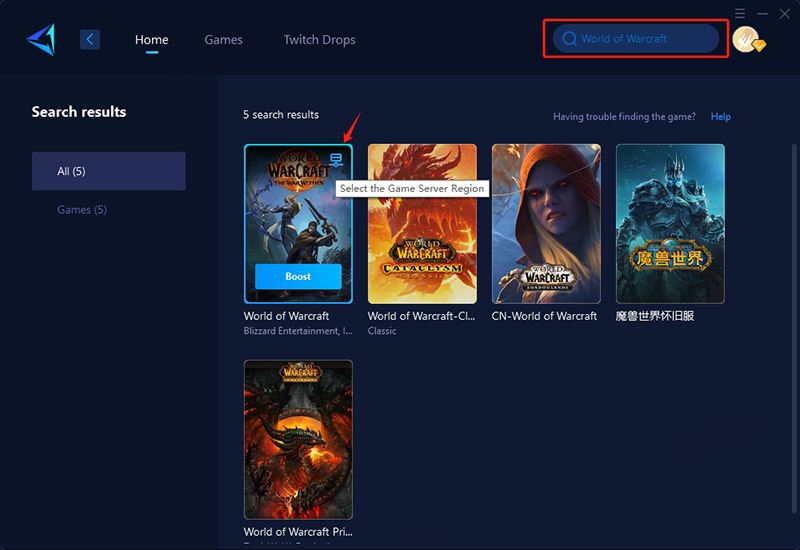Click the "魔兽世界怀旧服" title text
Image resolution: width=800 pixels, height=550 pixels.
[x=655, y=316]
